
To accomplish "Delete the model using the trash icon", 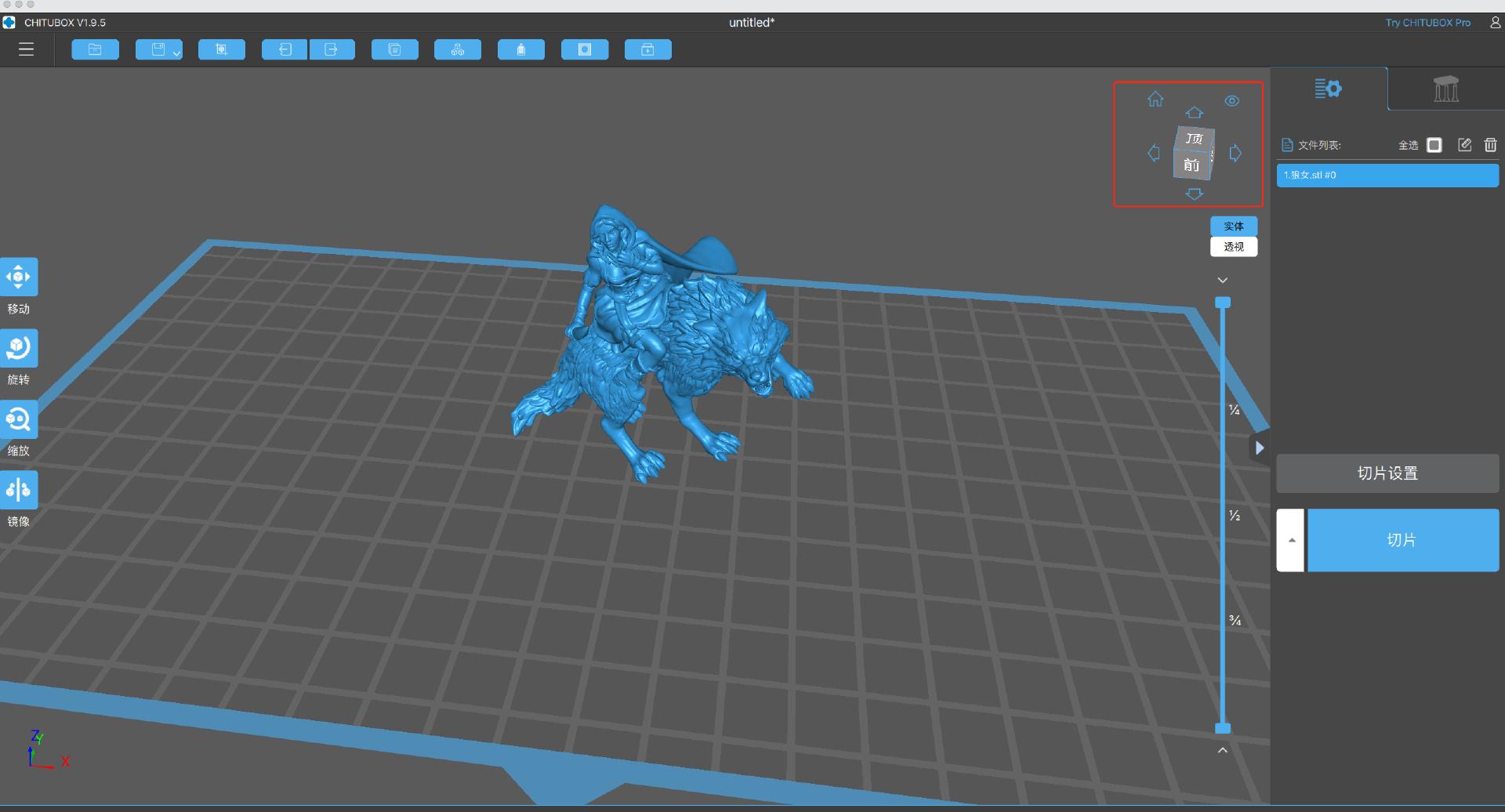I will [1490, 144].
